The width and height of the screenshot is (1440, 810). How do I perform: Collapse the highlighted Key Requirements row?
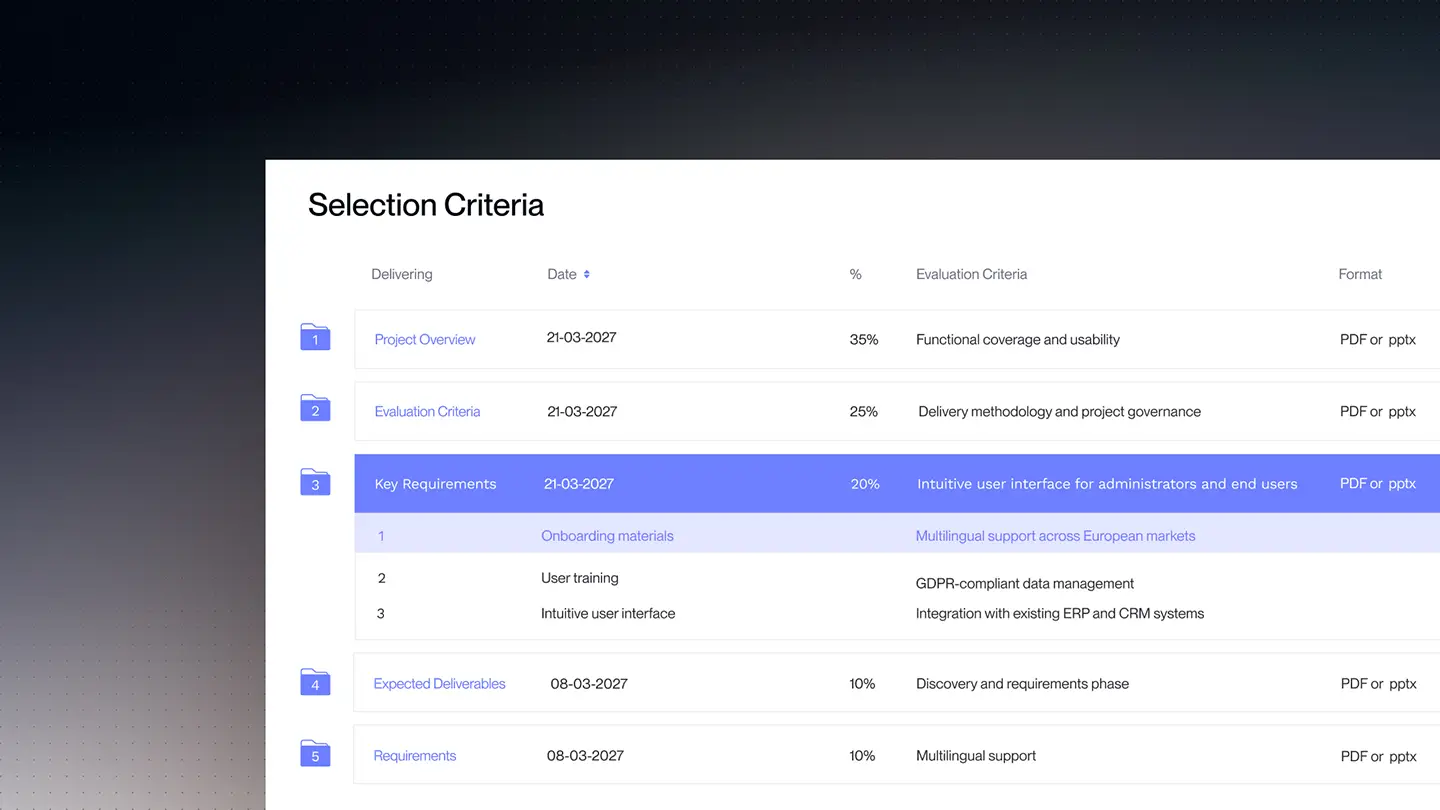pyautogui.click(x=897, y=484)
